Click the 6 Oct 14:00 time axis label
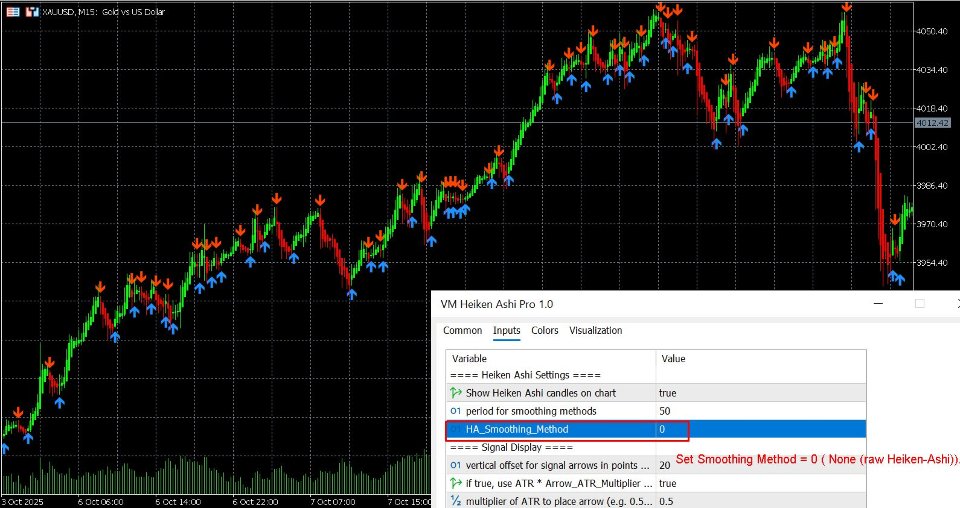This screenshot has width=960, height=508. coord(178,502)
